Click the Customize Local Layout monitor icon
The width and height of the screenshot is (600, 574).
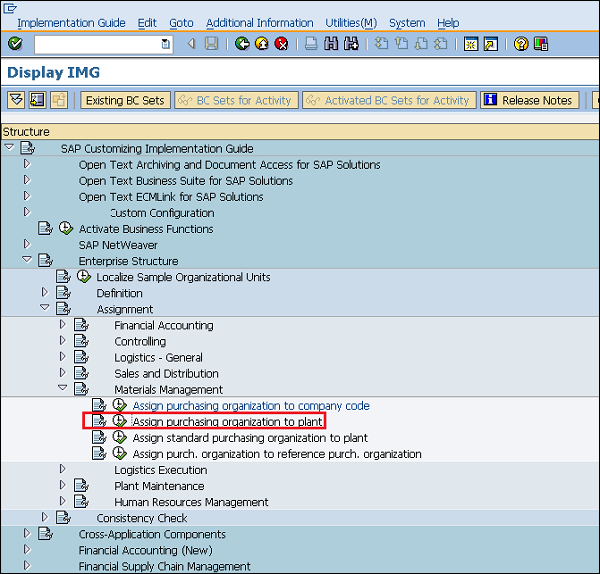coord(541,44)
